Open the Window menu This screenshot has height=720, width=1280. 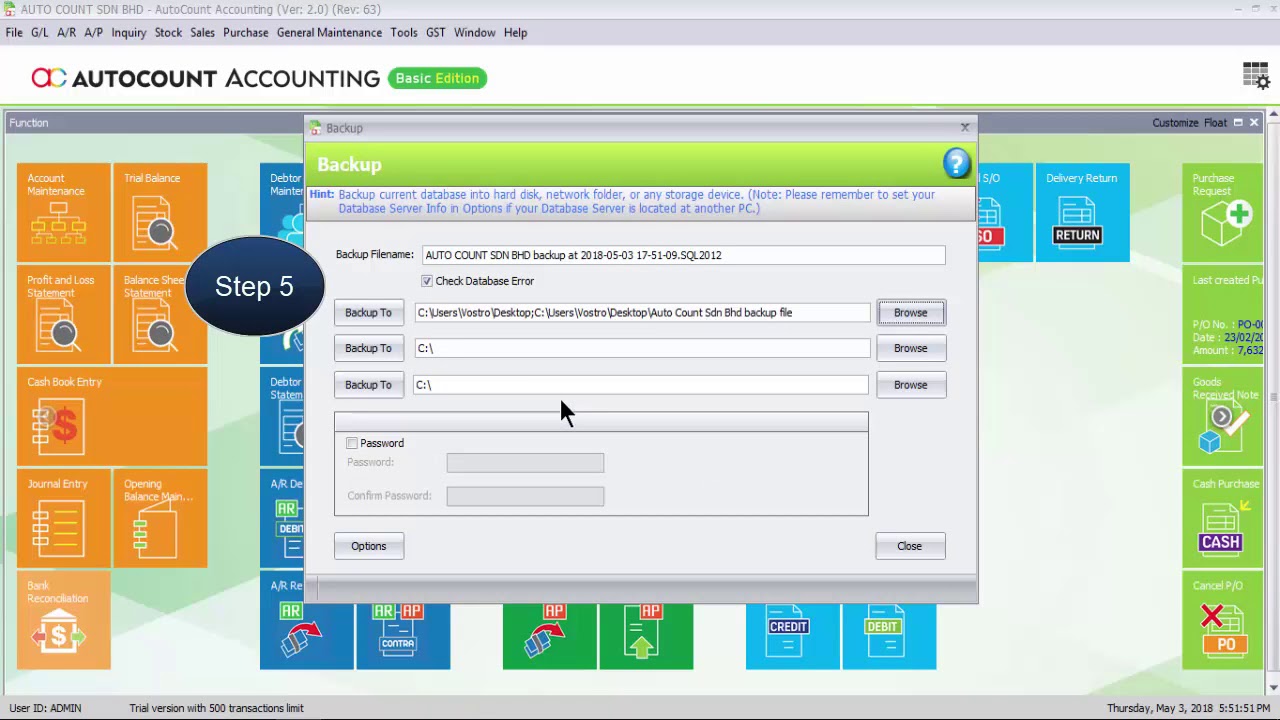coord(475,32)
